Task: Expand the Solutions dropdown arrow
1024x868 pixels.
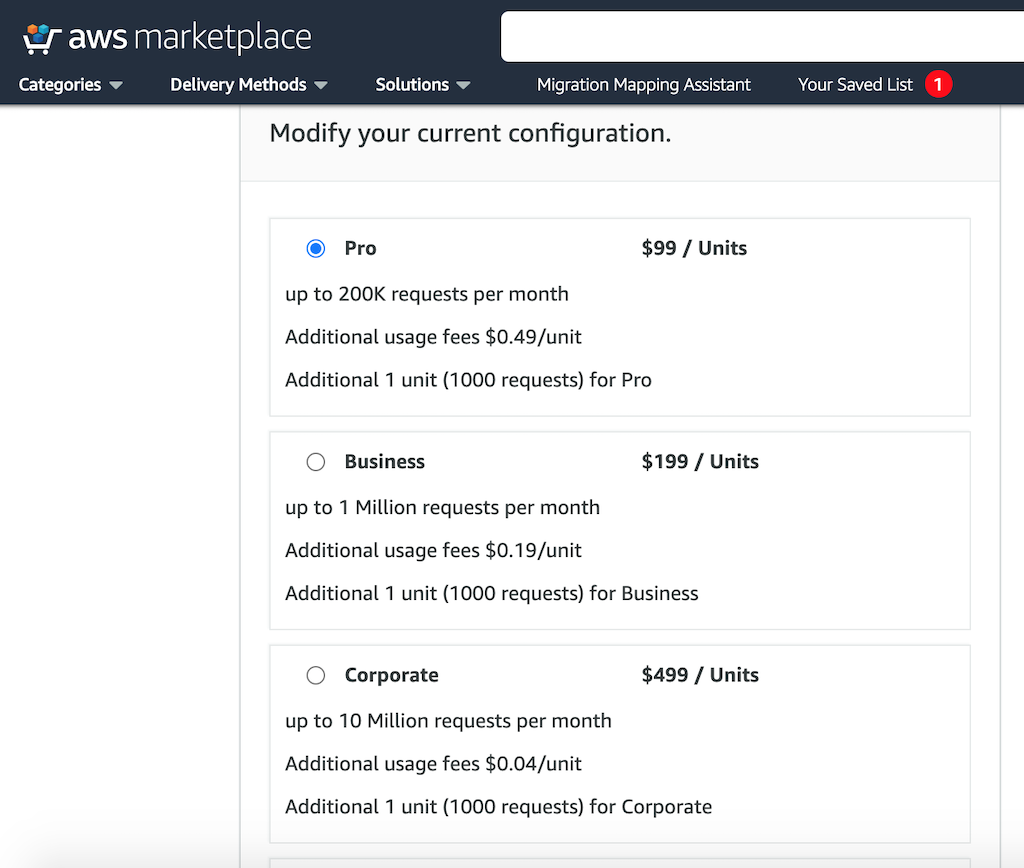Action: coord(463,86)
